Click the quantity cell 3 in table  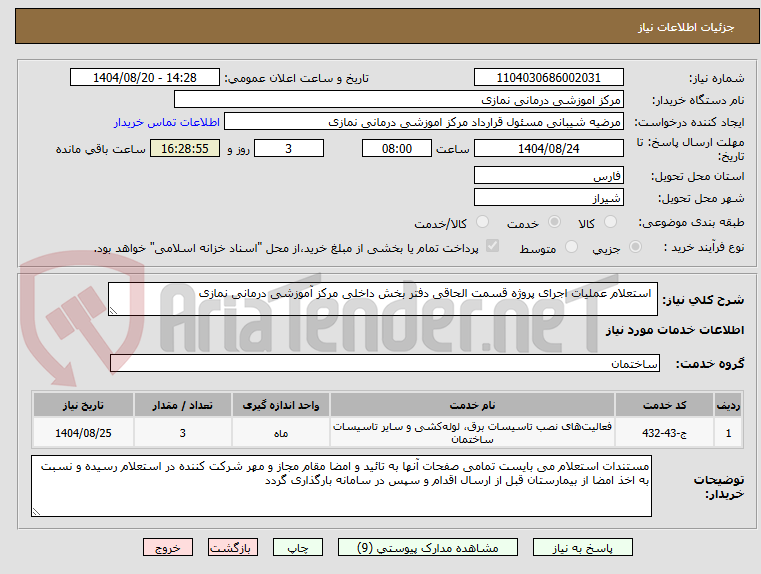click(182, 432)
